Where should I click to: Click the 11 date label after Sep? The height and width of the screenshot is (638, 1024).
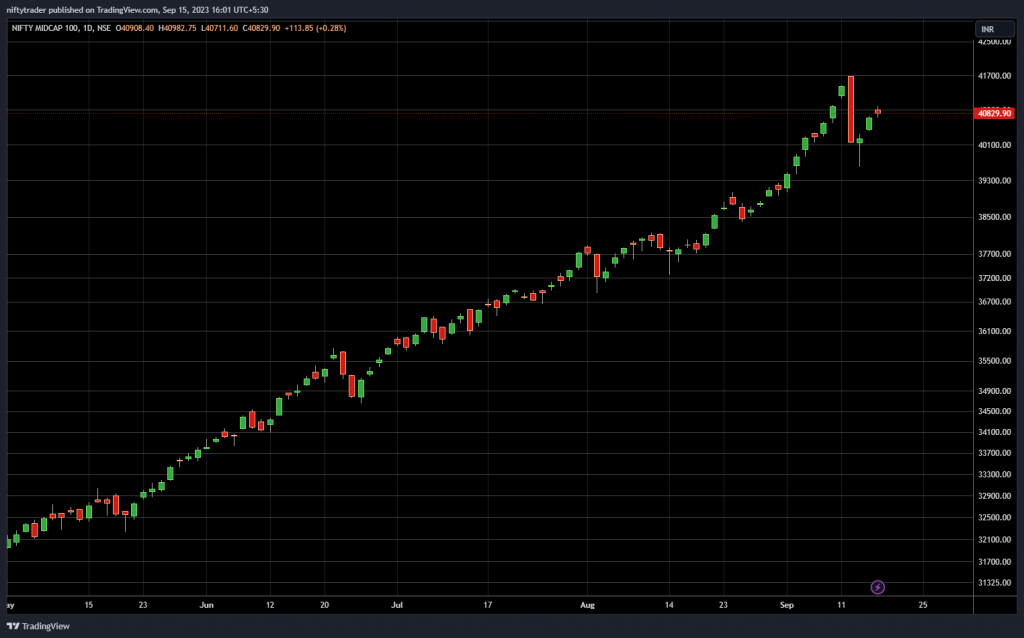coord(841,605)
